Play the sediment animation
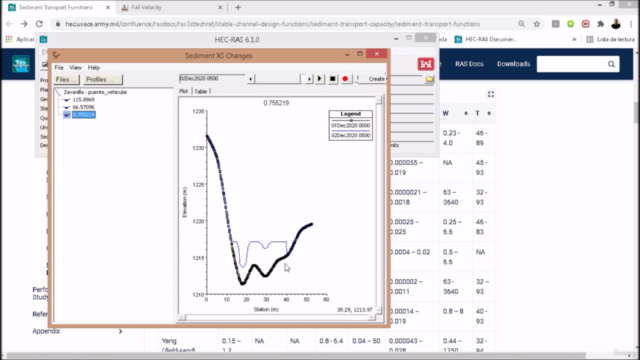This screenshot has height=360, width=640. tap(320, 79)
